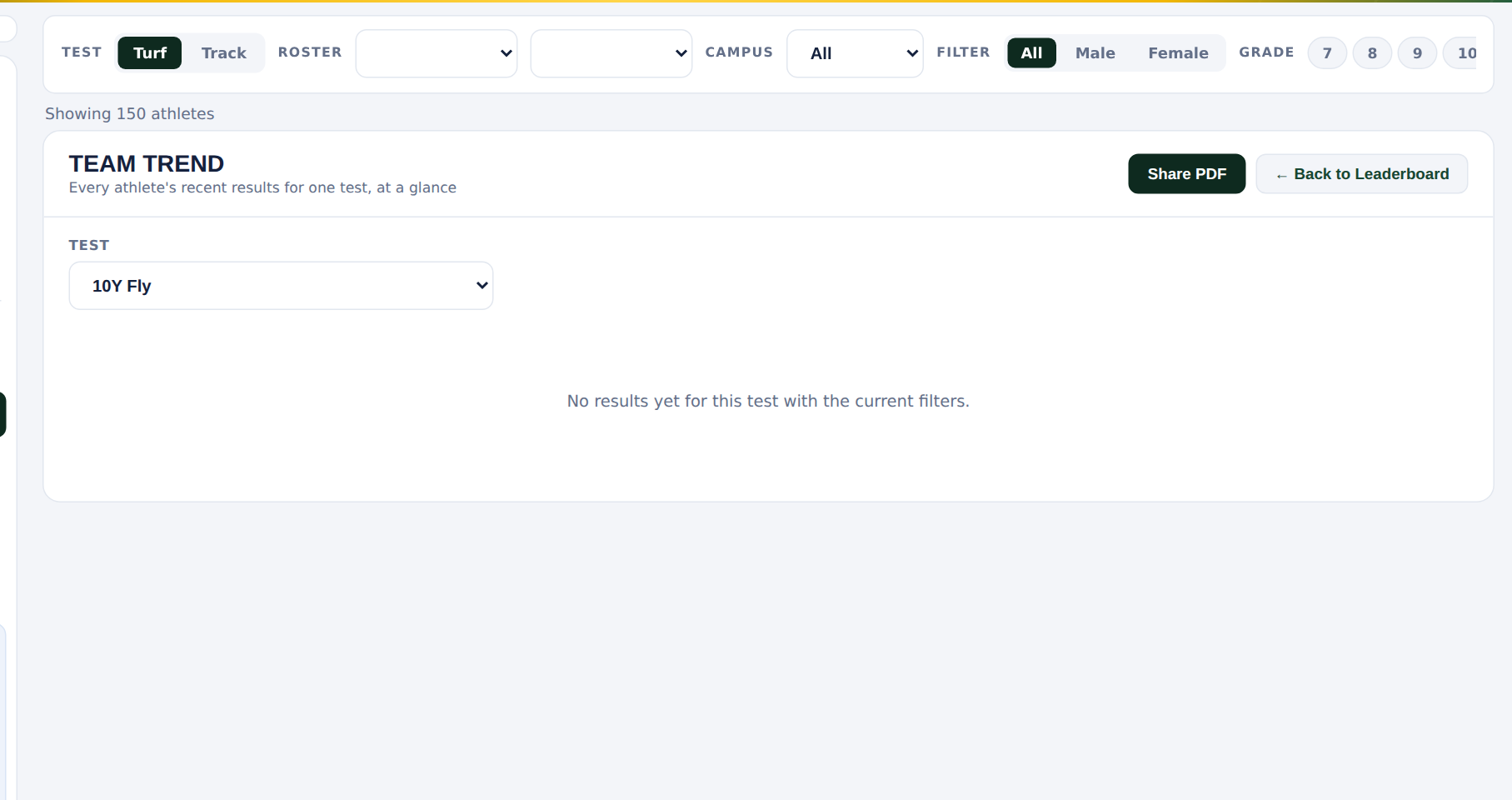Image resolution: width=1512 pixels, height=800 pixels.
Task: Open the 10Y Fly test selector
Action: tap(281, 286)
